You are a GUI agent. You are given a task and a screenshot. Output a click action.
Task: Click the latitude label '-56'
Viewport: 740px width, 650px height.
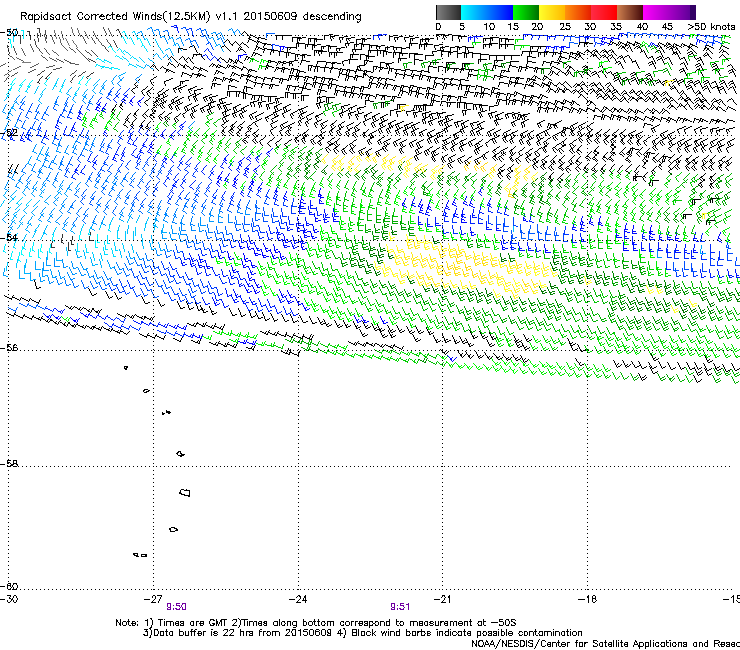pos(9,348)
